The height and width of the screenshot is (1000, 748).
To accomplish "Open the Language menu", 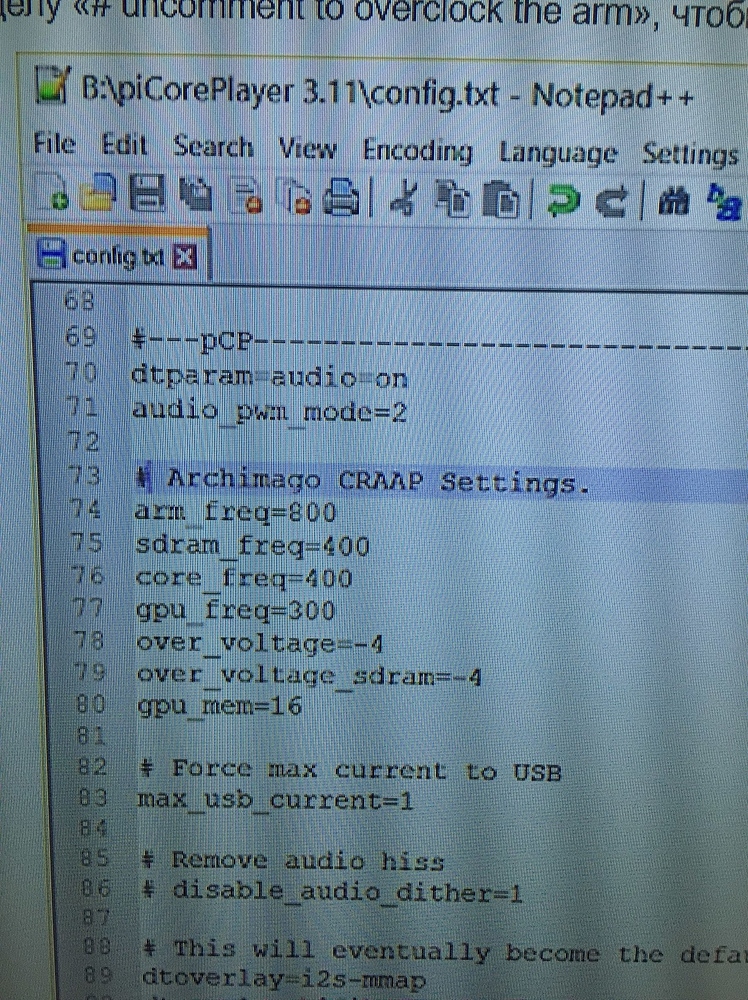I will tap(558, 154).
